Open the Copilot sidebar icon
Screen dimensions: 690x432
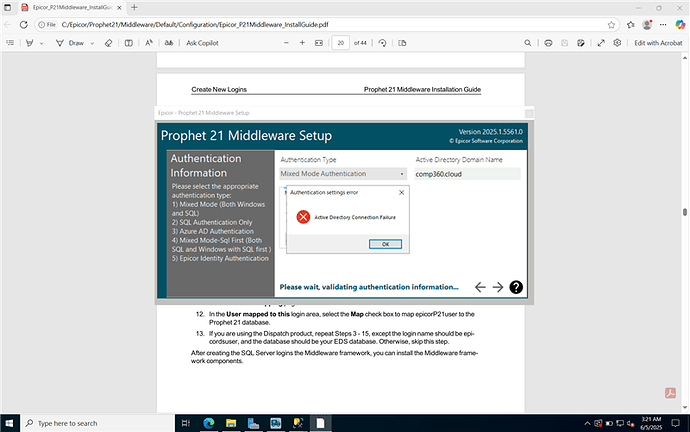[680, 25]
